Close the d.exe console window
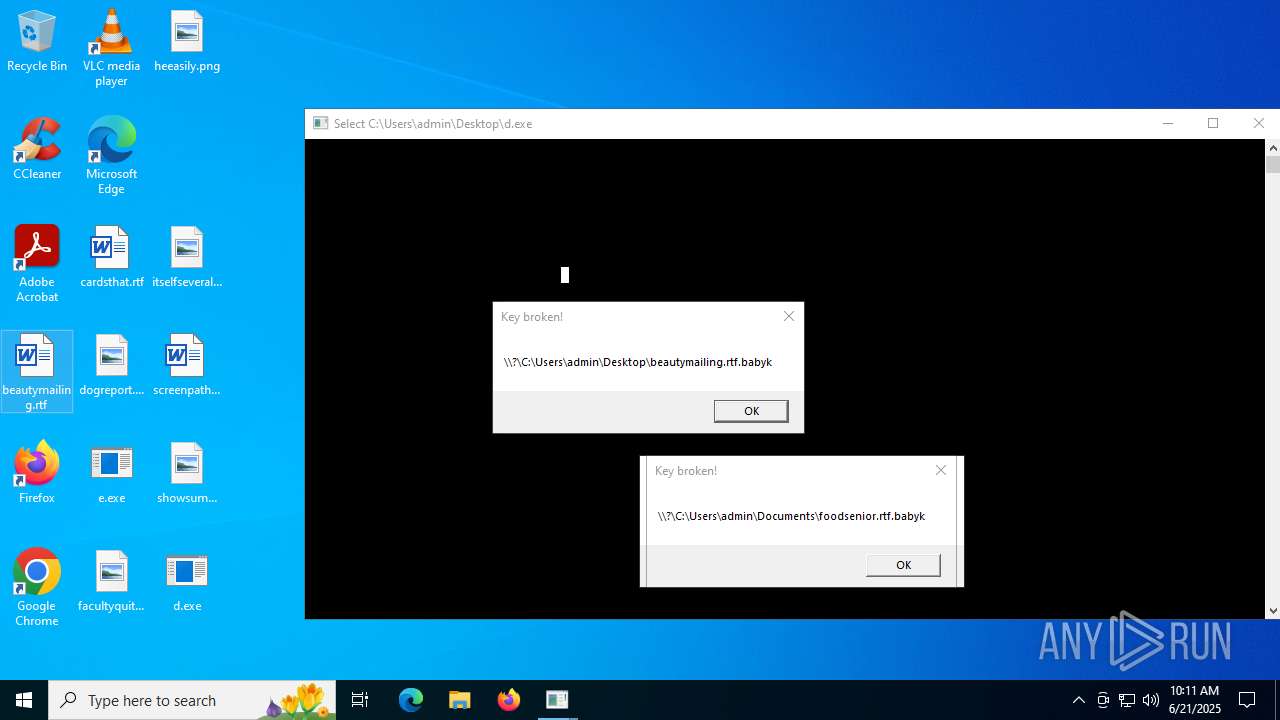The image size is (1280, 720). click(x=1259, y=123)
